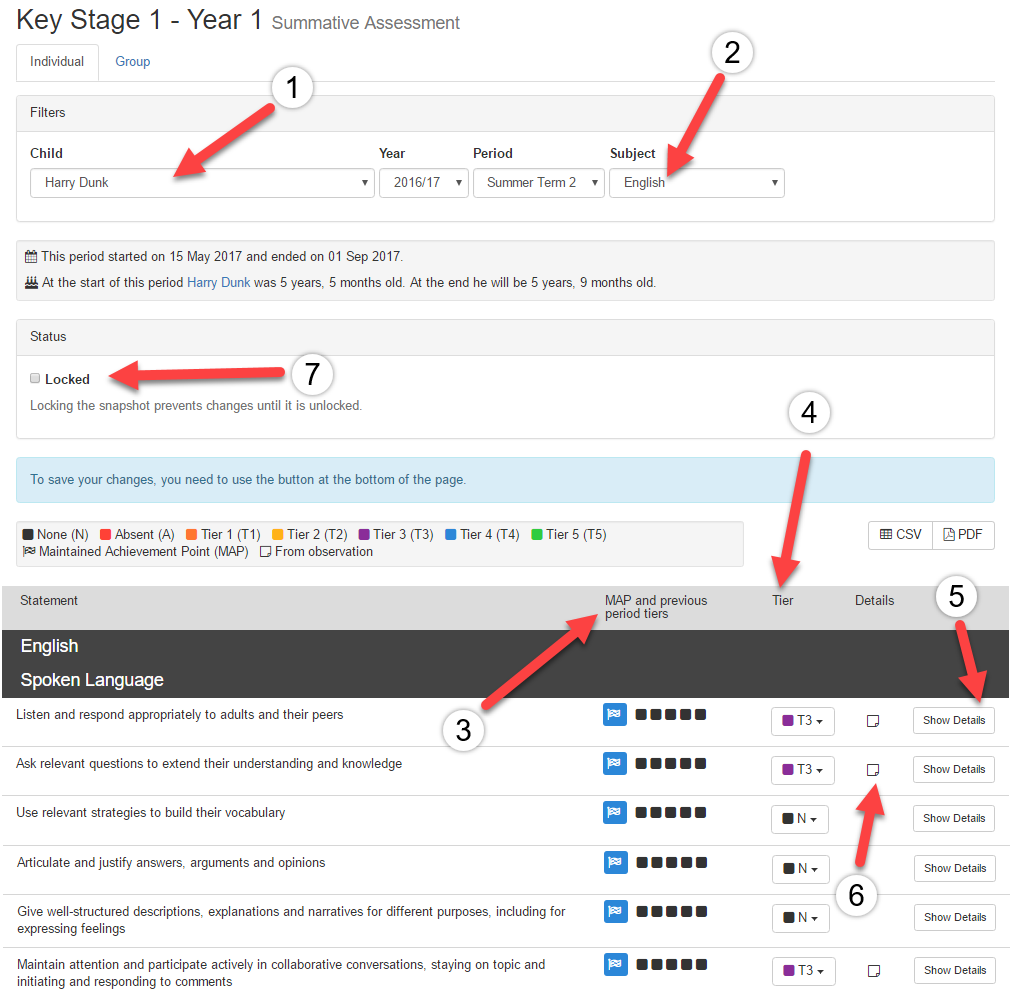
Task: Open T3 tier dropdown for Maintain attention row
Action: click(x=804, y=971)
